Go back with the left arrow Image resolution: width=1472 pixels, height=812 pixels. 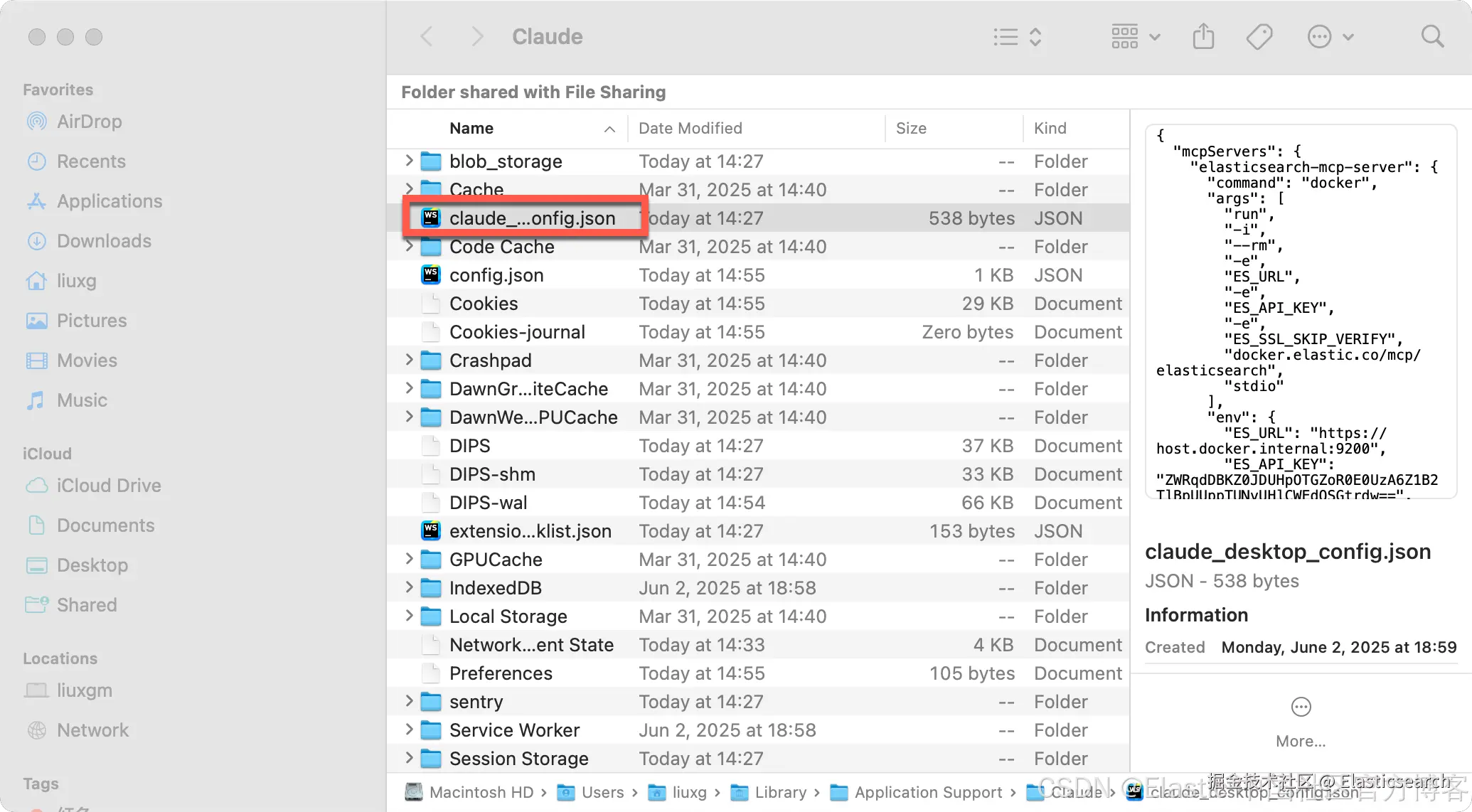point(427,36)
